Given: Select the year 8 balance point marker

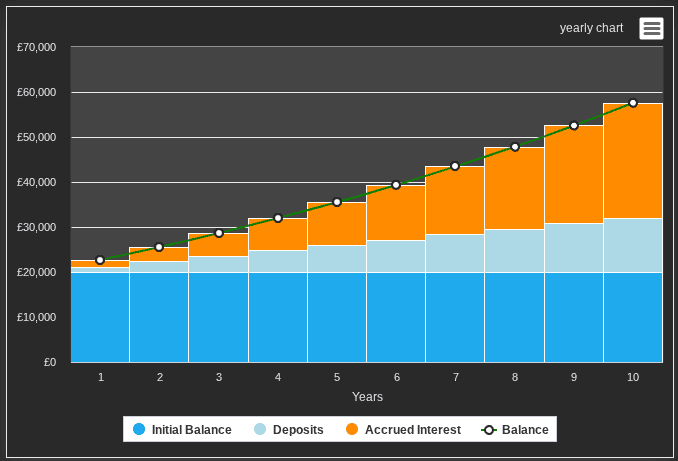Looking at the screenshot, I should (515, 147).
